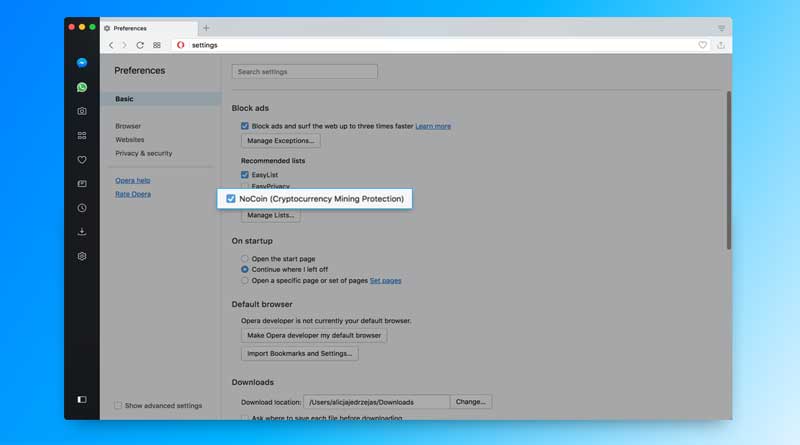The width and height of the screenshot is (800, 445).
Task: Click the Opera logo in address bar
Action: pos(181,45)
